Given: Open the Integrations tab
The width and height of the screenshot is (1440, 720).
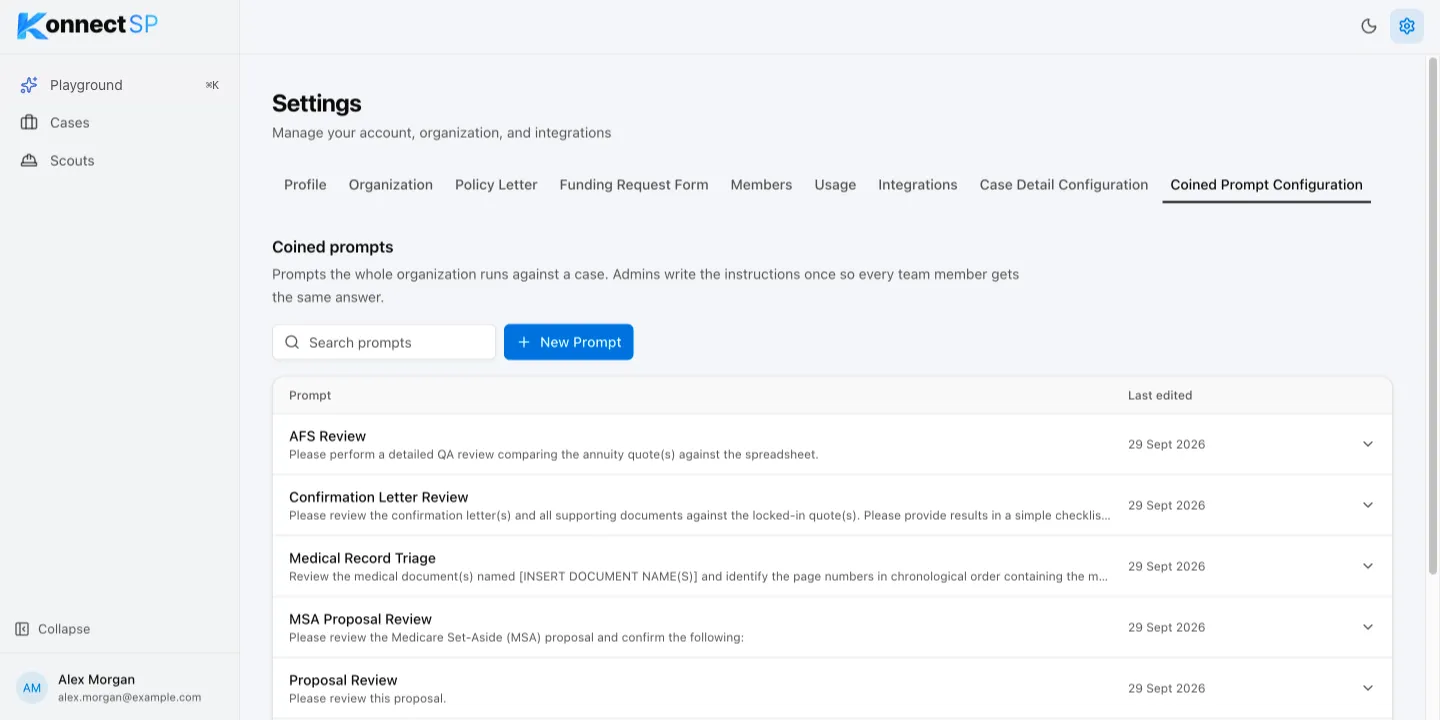Looking at the screenshot, I should (x=918, y=185).
